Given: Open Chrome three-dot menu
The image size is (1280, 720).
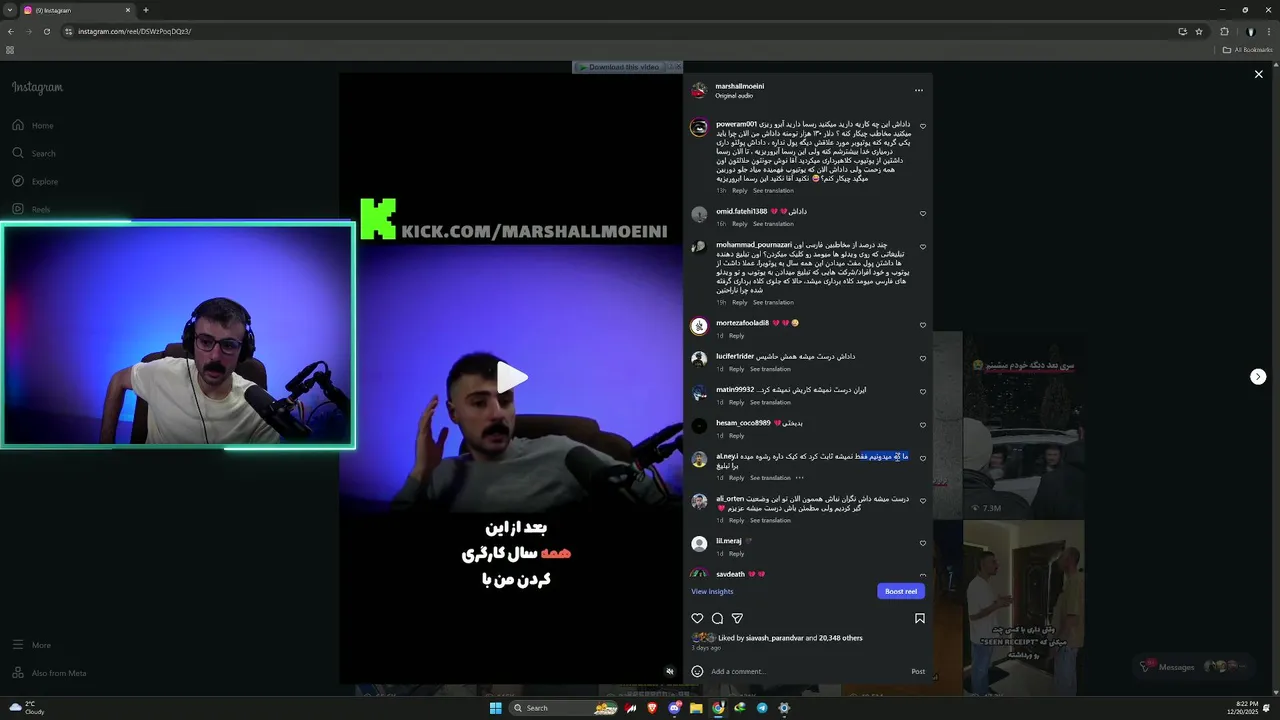Looking at the screenshot, I should [x=1269, y=31].
